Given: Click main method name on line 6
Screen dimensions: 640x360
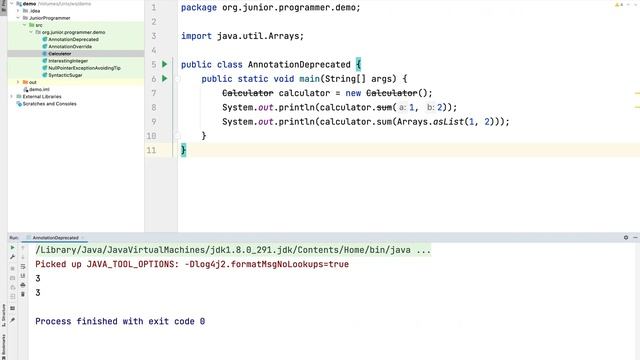Looking at the screenshot, I should pyautogui.click(x=309, y=79).
